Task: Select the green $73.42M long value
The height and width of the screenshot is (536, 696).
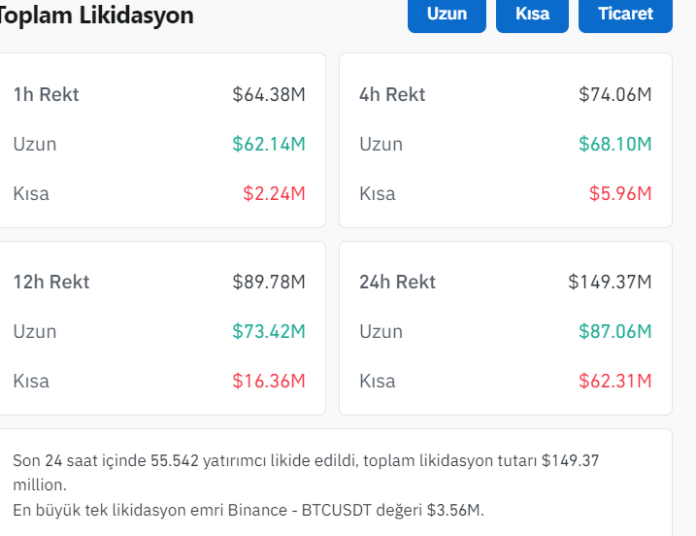Action: pos(269,331)
